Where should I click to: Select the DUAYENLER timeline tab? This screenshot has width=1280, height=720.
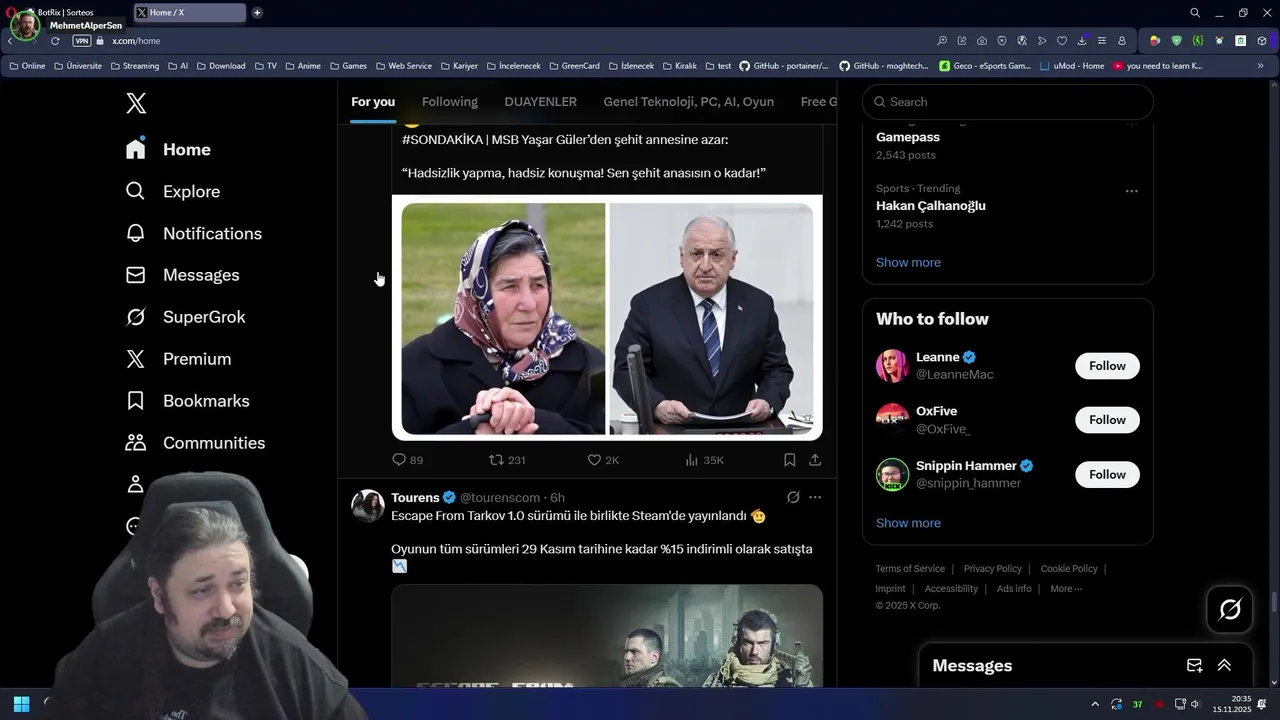[540, 102]
